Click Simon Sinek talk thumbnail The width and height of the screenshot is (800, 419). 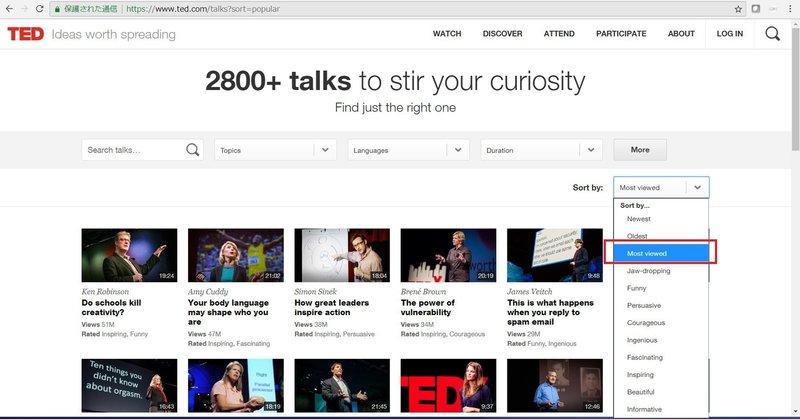[x=342, y=255]
